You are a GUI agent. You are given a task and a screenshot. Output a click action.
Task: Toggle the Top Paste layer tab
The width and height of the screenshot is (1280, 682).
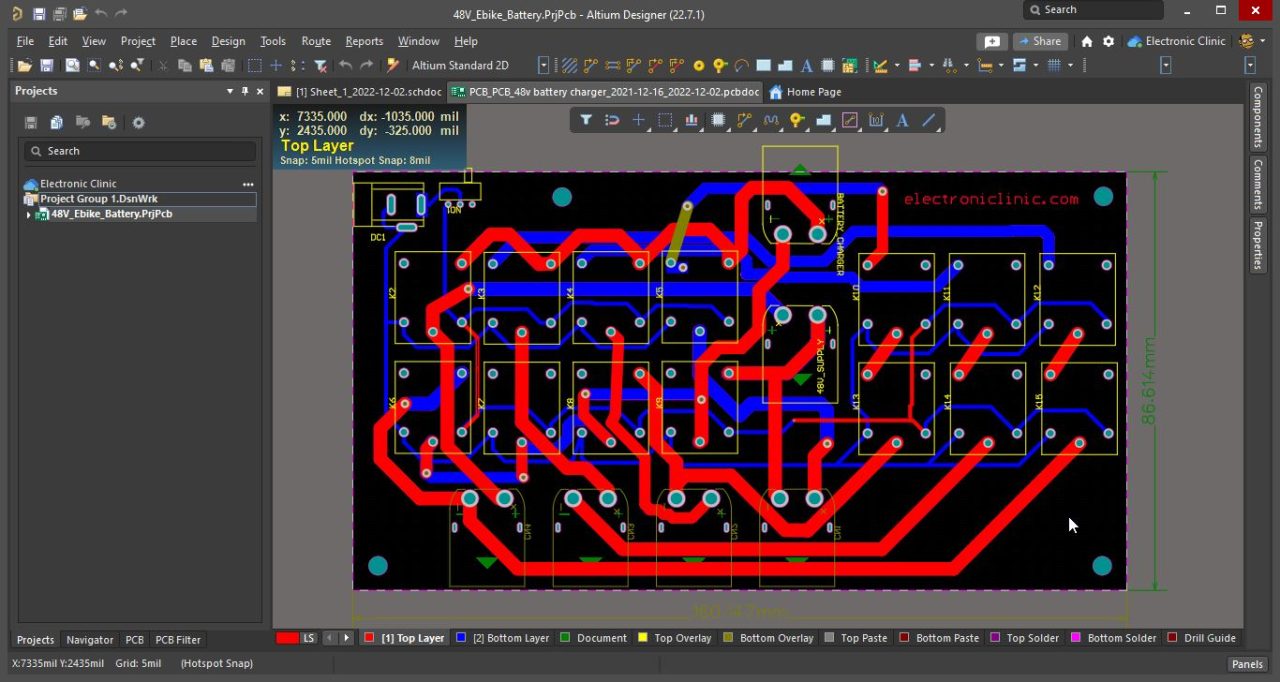pyautogui.click(x=855, y=638)
